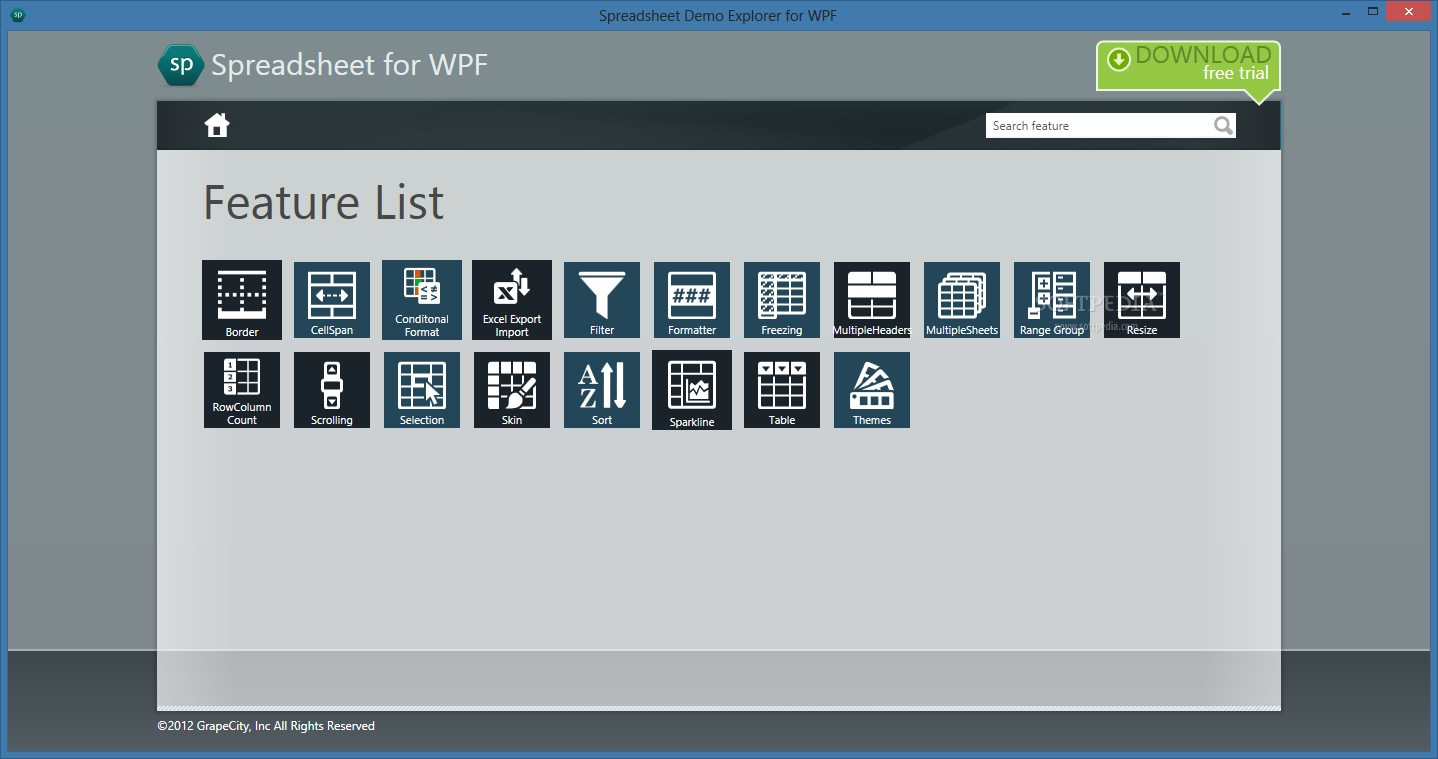Select the Conditional Format tile

(x=422, y=300)
